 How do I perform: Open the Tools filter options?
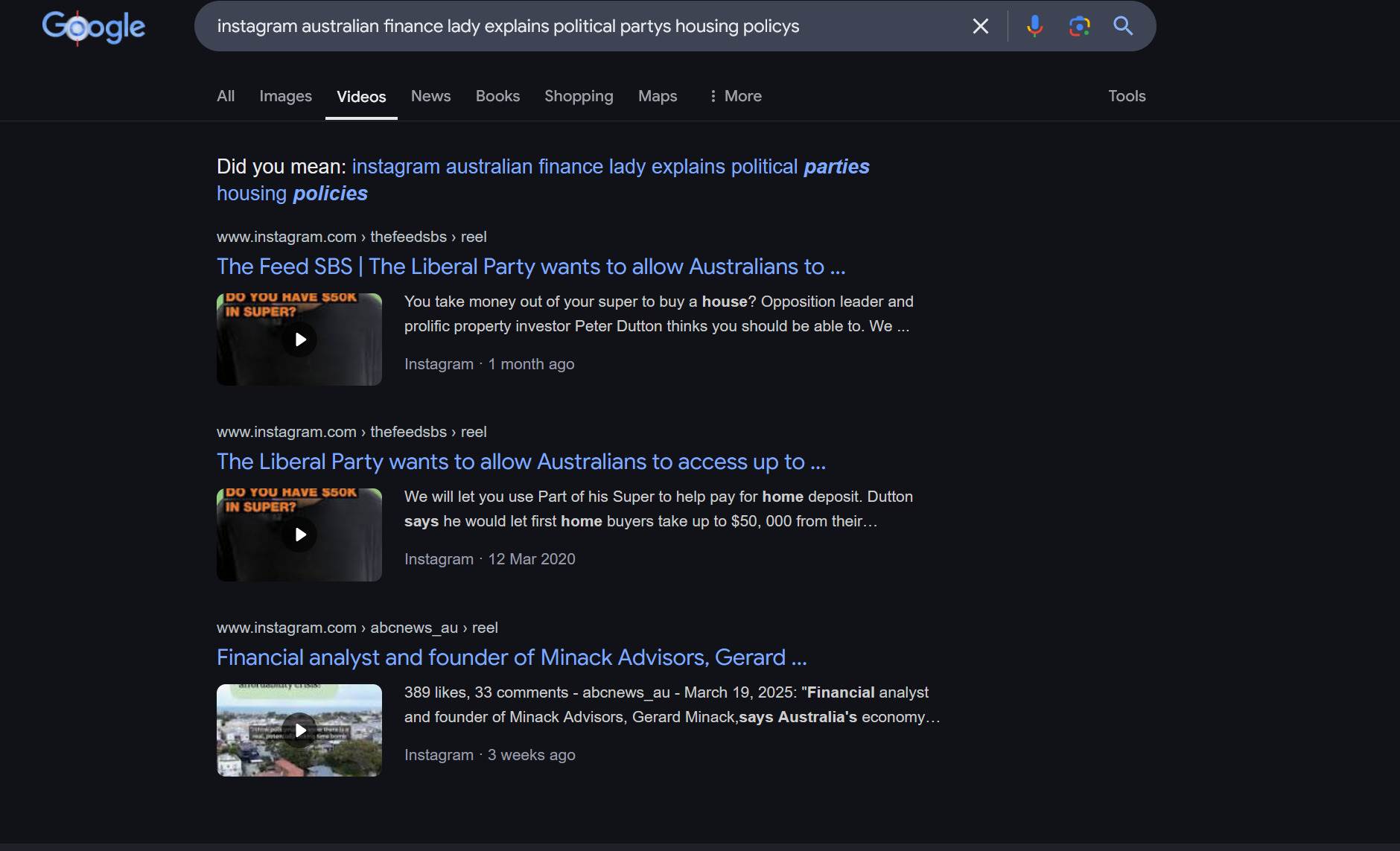pos(1126,96)
